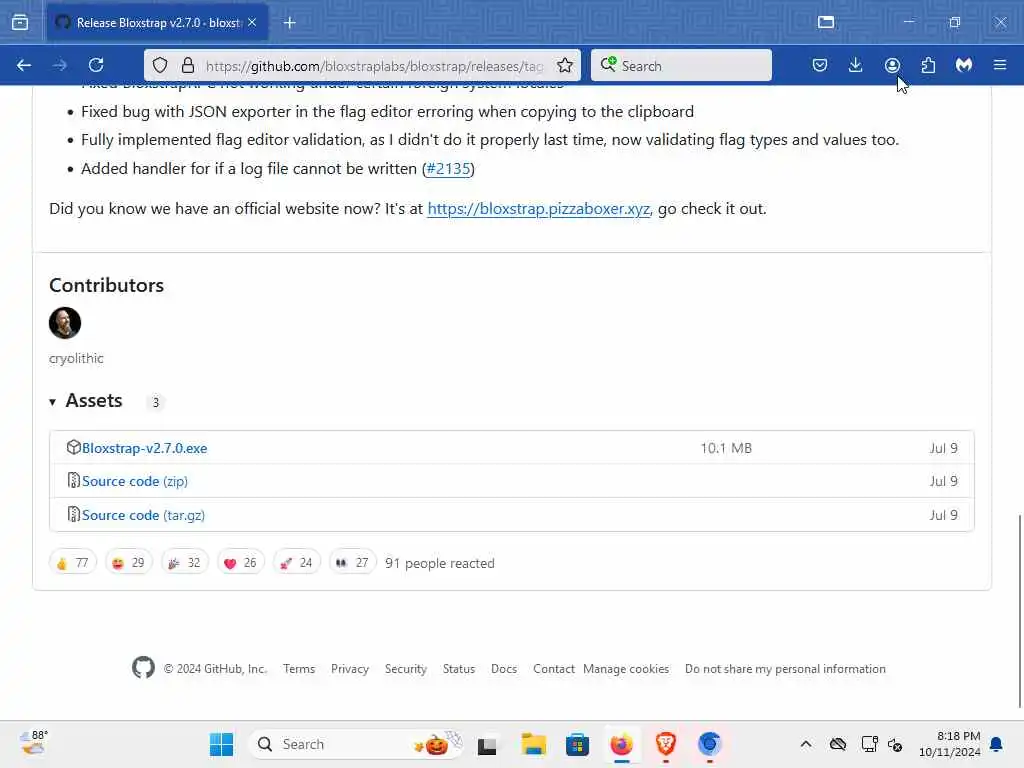Viewport: 1024px width, 768px height.
Task: Save page to Pocket
Action: point(820,65)
